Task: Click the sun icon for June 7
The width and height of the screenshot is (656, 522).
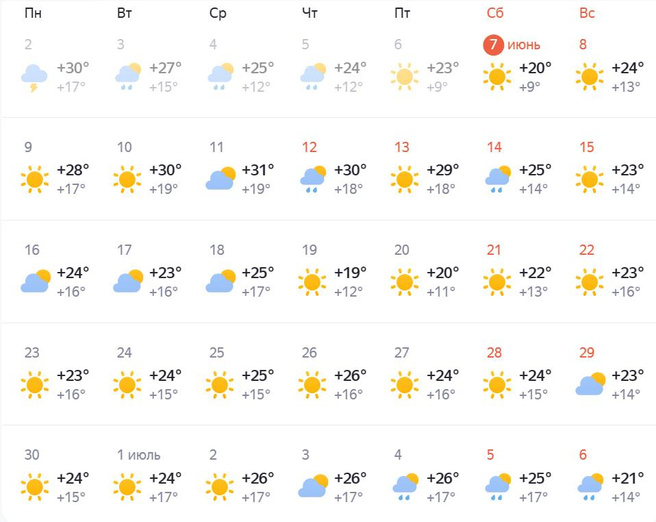Action: coord(496,76)
